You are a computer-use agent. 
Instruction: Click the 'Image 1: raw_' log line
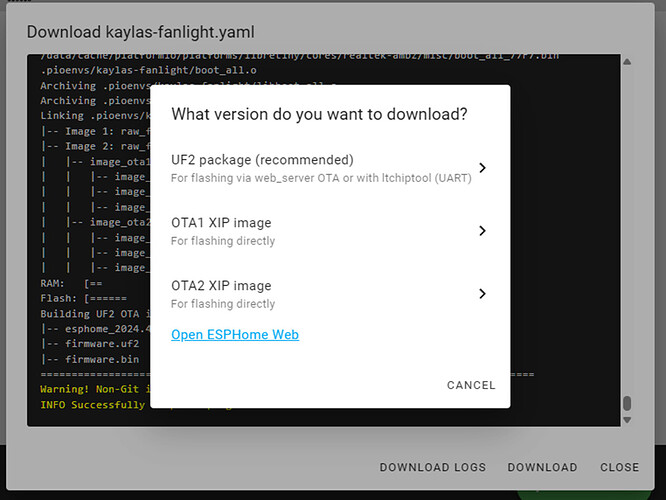tap(95, 131)
